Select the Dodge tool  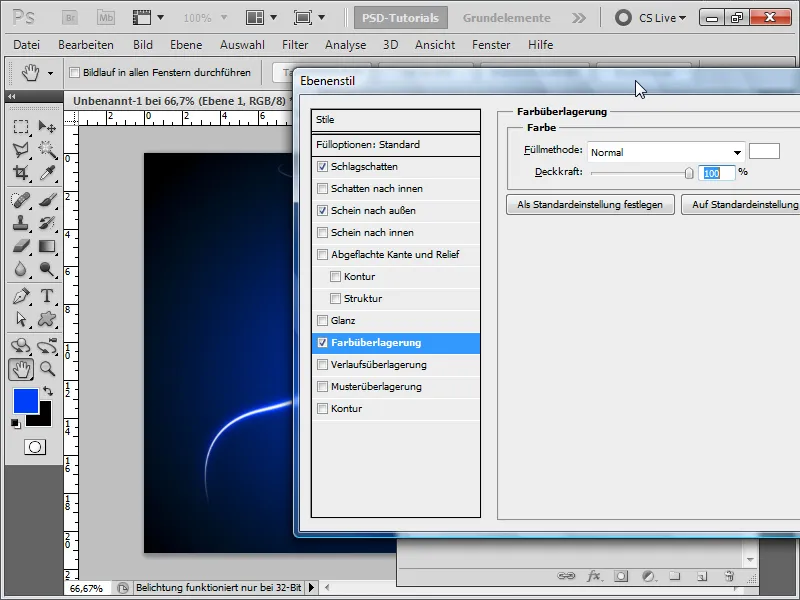tap(47, 269)
